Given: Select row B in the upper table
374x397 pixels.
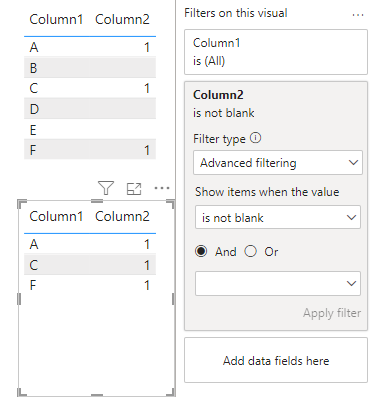Looking at the screenshot, I should tap(90, 68).
